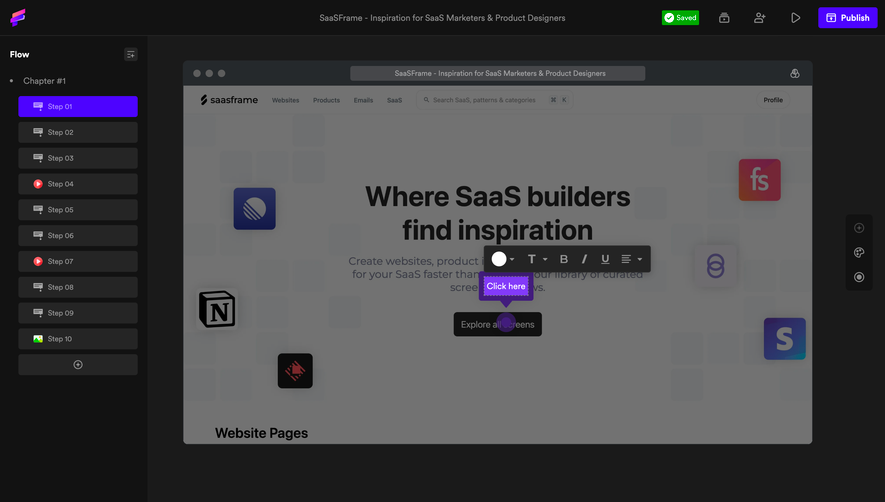Click the Publish button
The width and height of the screenshot is (885, 502).
click(847, 18)
